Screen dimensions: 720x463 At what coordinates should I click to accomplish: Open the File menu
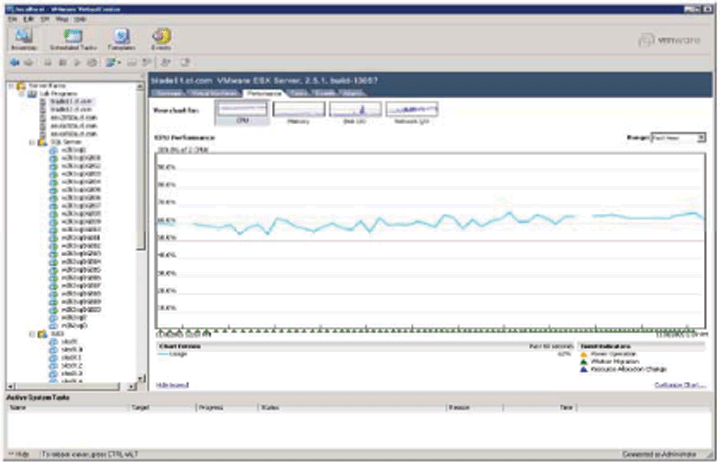(13, 20)
